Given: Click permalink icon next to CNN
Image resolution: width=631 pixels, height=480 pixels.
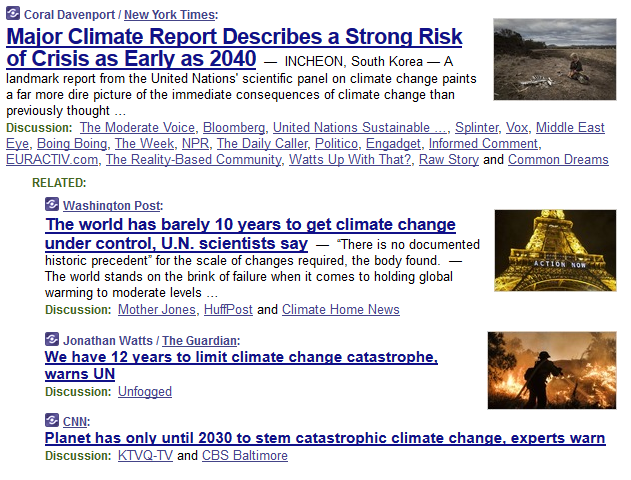Looking at the screenshot, I should pyautogui.click(x=52, y=421).
